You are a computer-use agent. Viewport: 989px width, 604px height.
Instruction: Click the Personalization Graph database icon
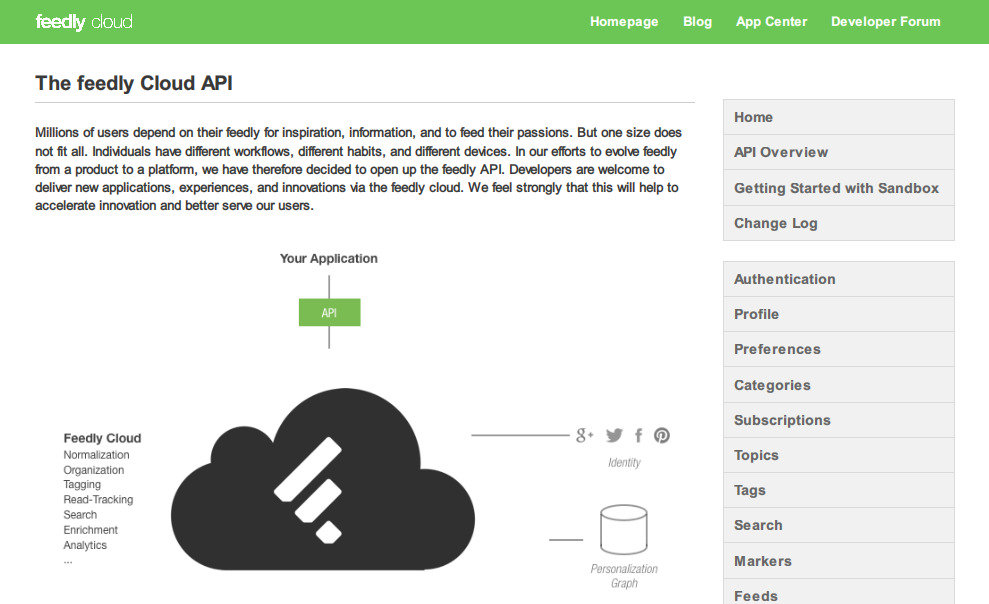pyautogui.click(x=623, y=530)
